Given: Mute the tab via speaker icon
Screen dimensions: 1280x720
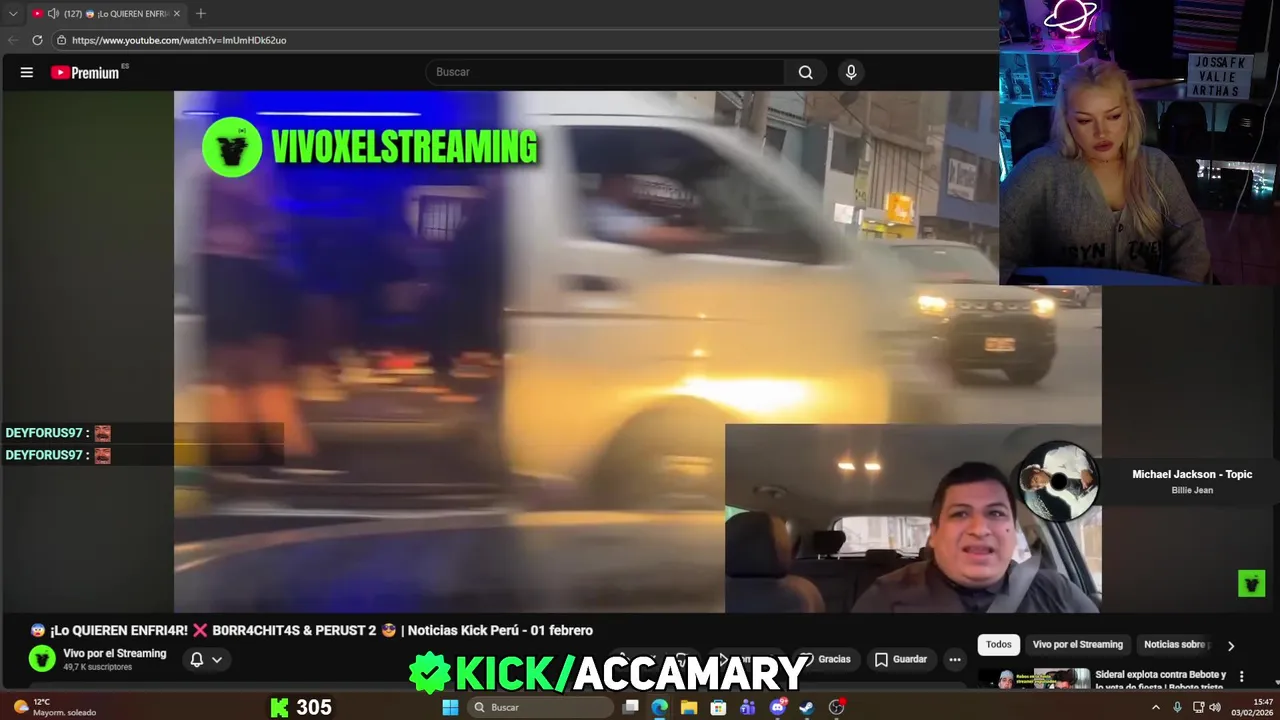Looking at the screenshot, I should point(53,13).
